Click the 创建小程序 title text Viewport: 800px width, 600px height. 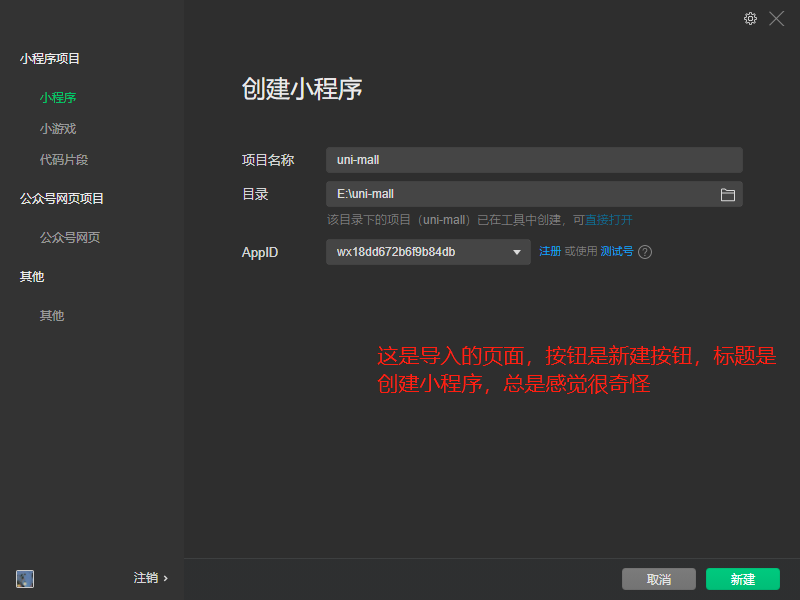point(302,89)
